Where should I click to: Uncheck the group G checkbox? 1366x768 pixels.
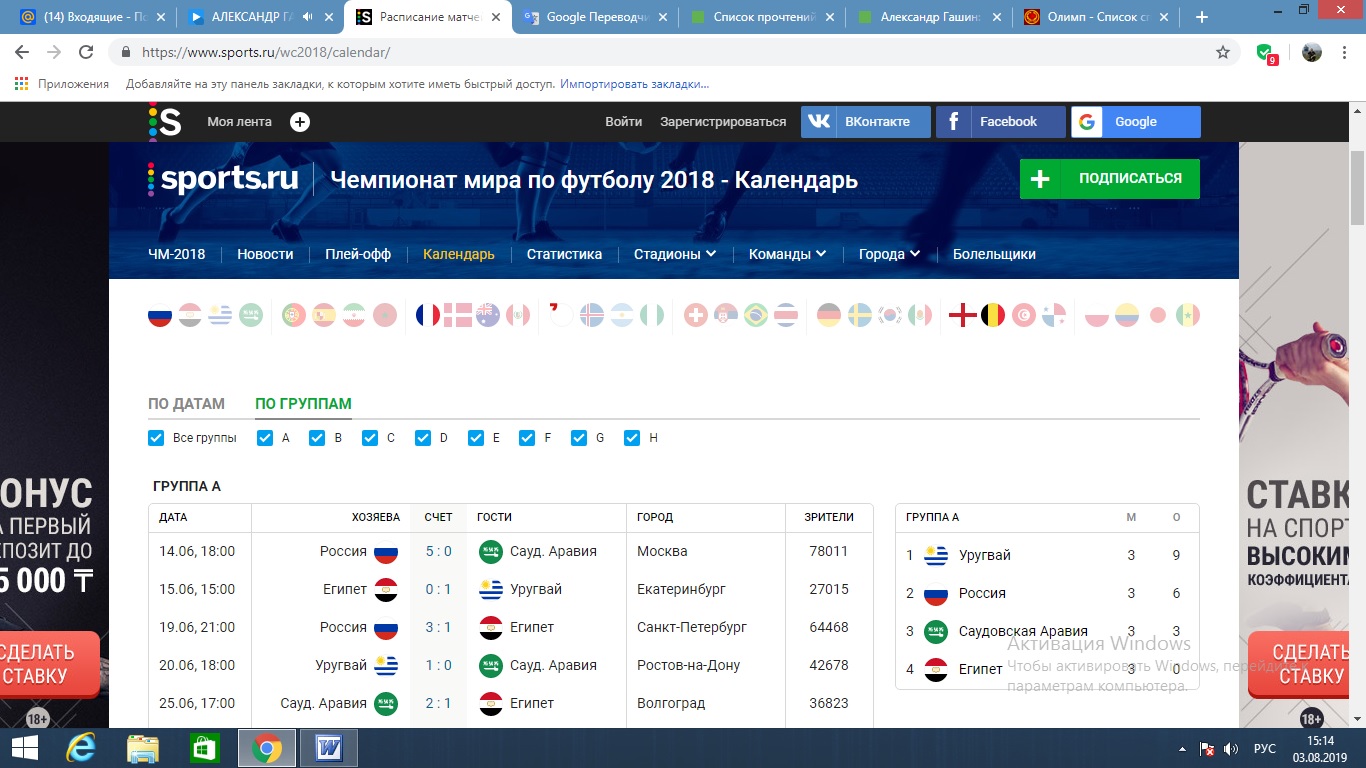click(579, 438)
